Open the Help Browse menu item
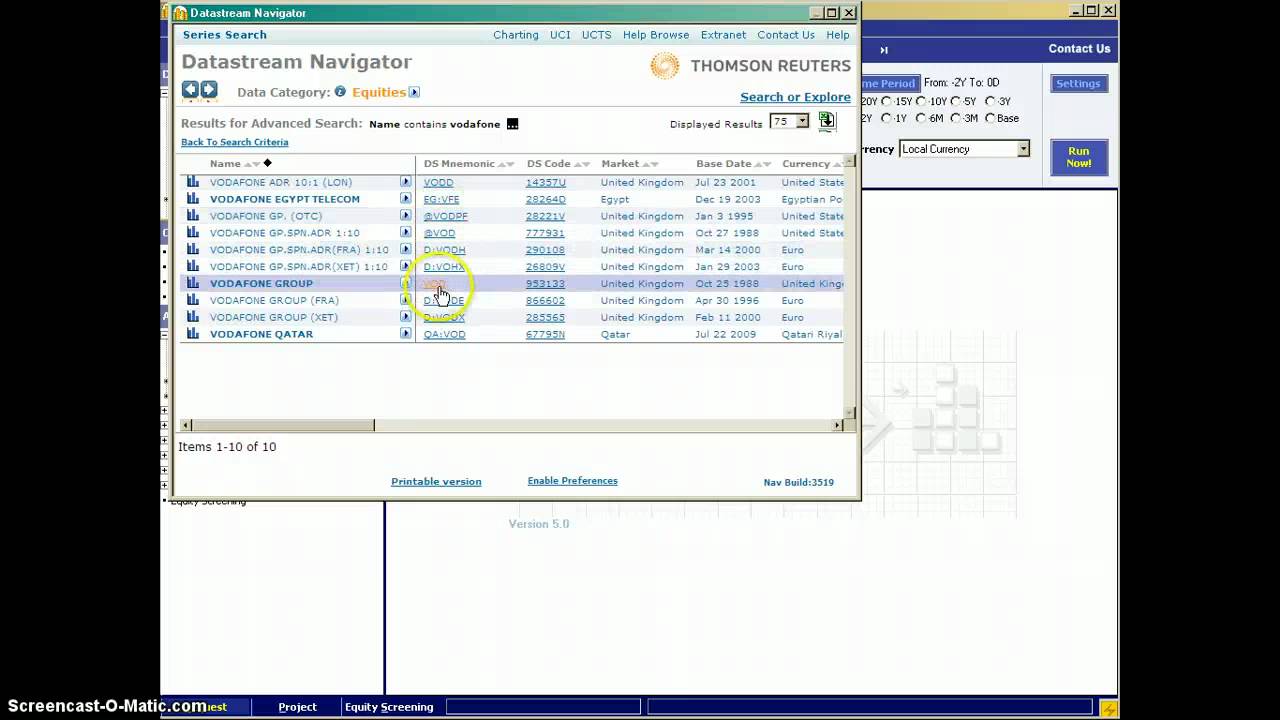Viewport: 1280px width, 720px height. [x=656, y=35]
